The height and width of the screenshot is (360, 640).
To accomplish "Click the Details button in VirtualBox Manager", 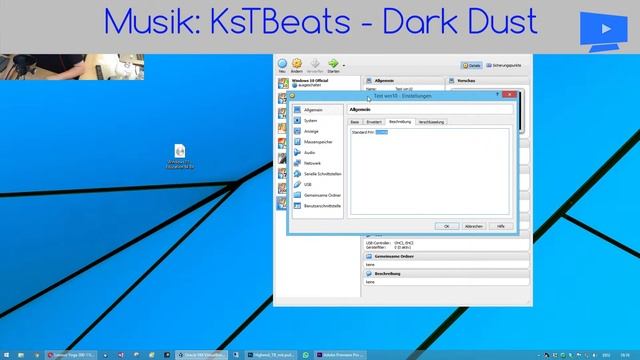I will pyautogui.click(x=471, y=65).
